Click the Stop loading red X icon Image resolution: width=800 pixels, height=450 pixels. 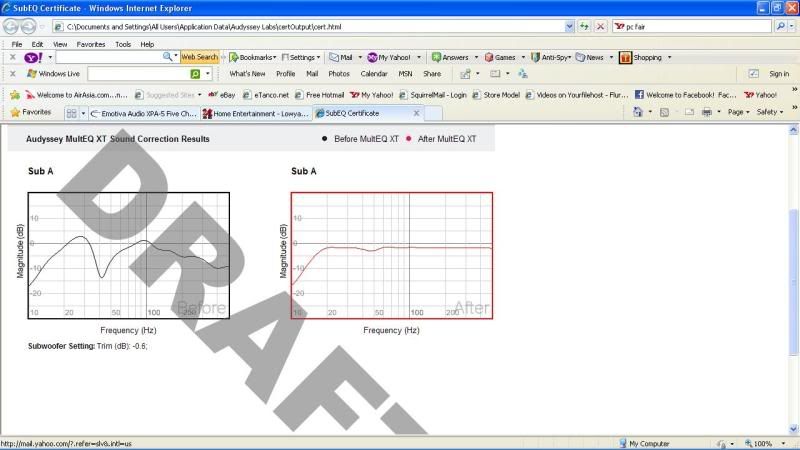click(600, 27)
